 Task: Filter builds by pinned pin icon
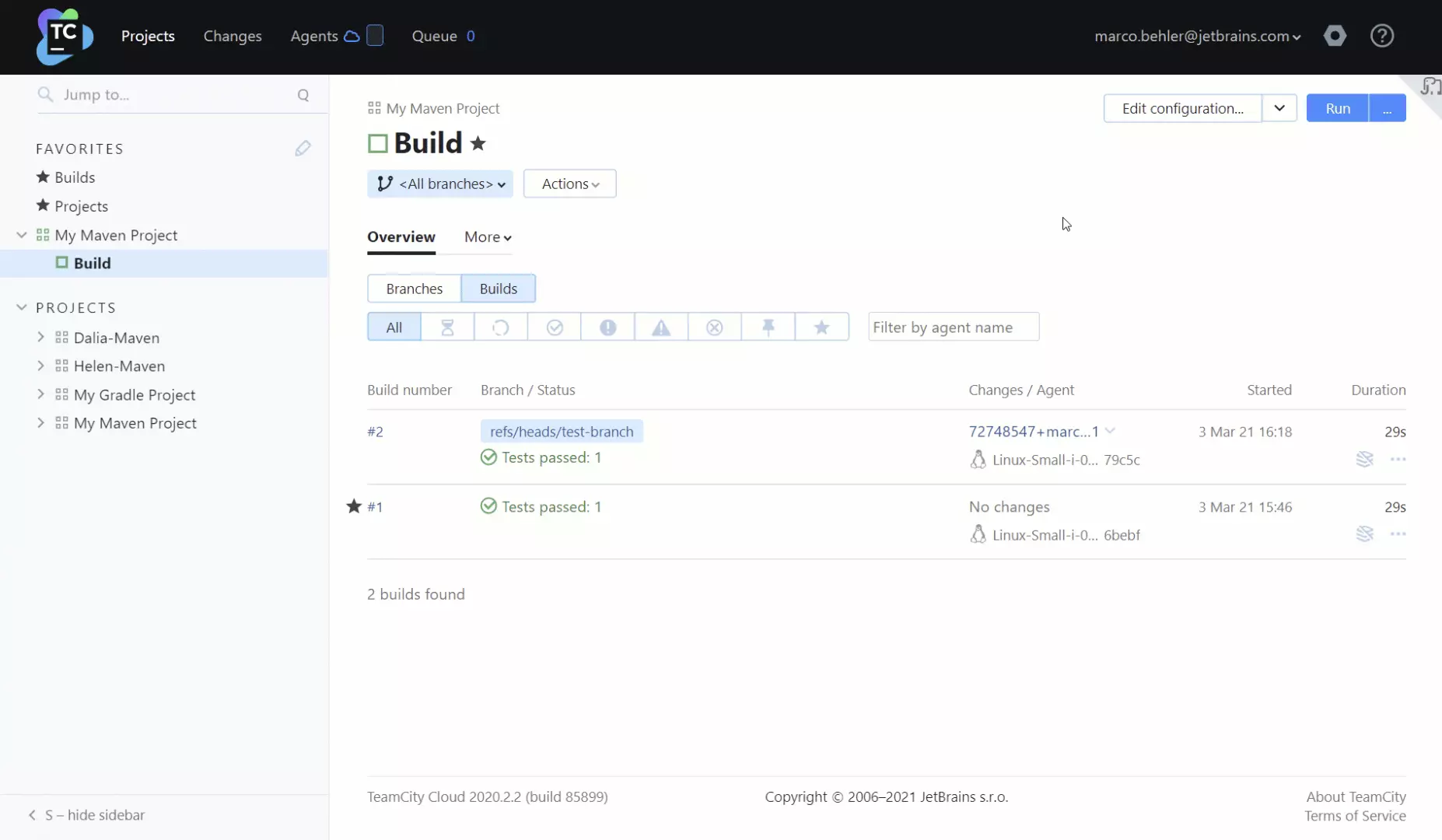tap(768, 327)
